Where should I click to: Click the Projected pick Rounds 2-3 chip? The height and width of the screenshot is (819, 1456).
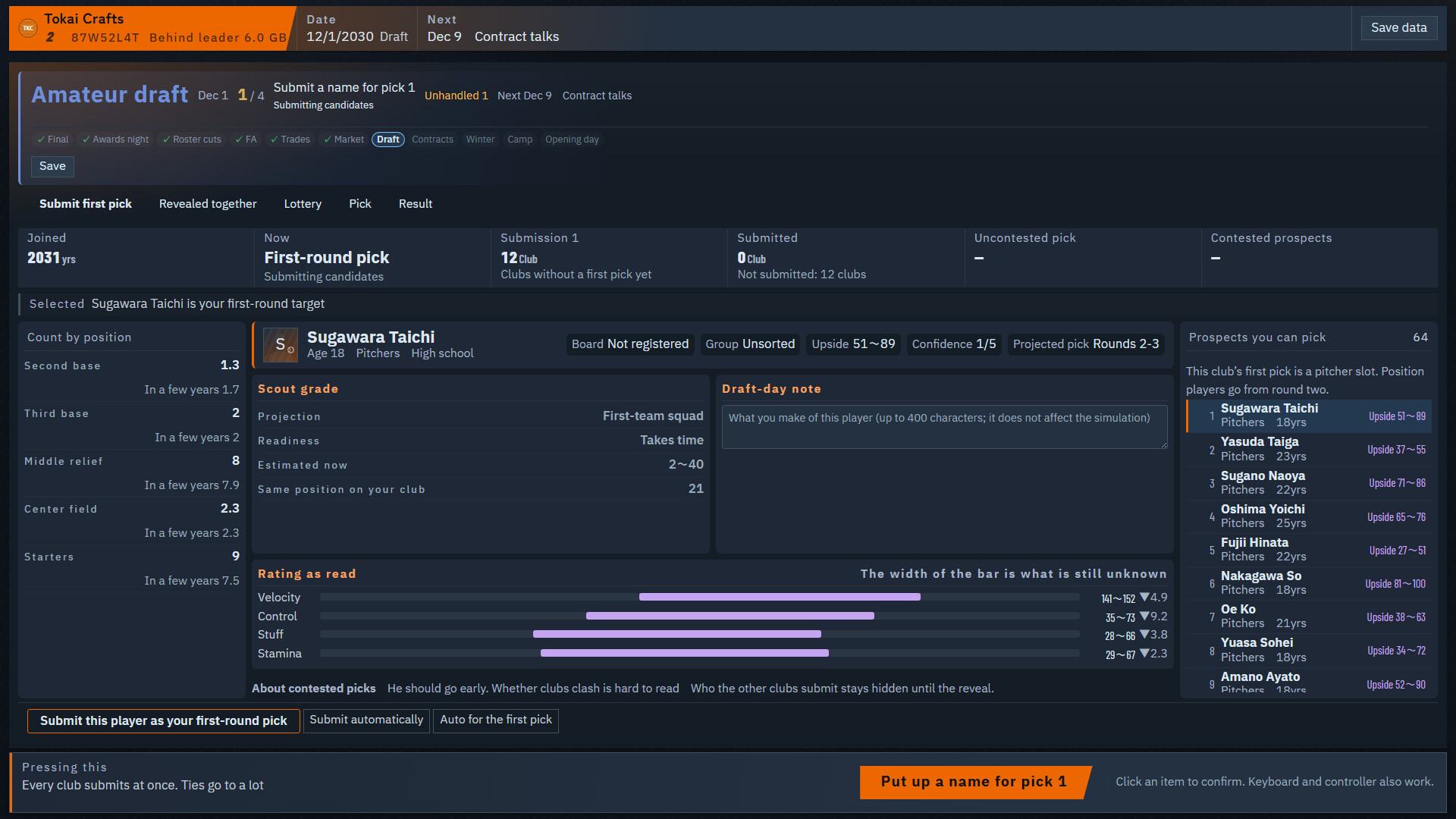click(1086, 344)
